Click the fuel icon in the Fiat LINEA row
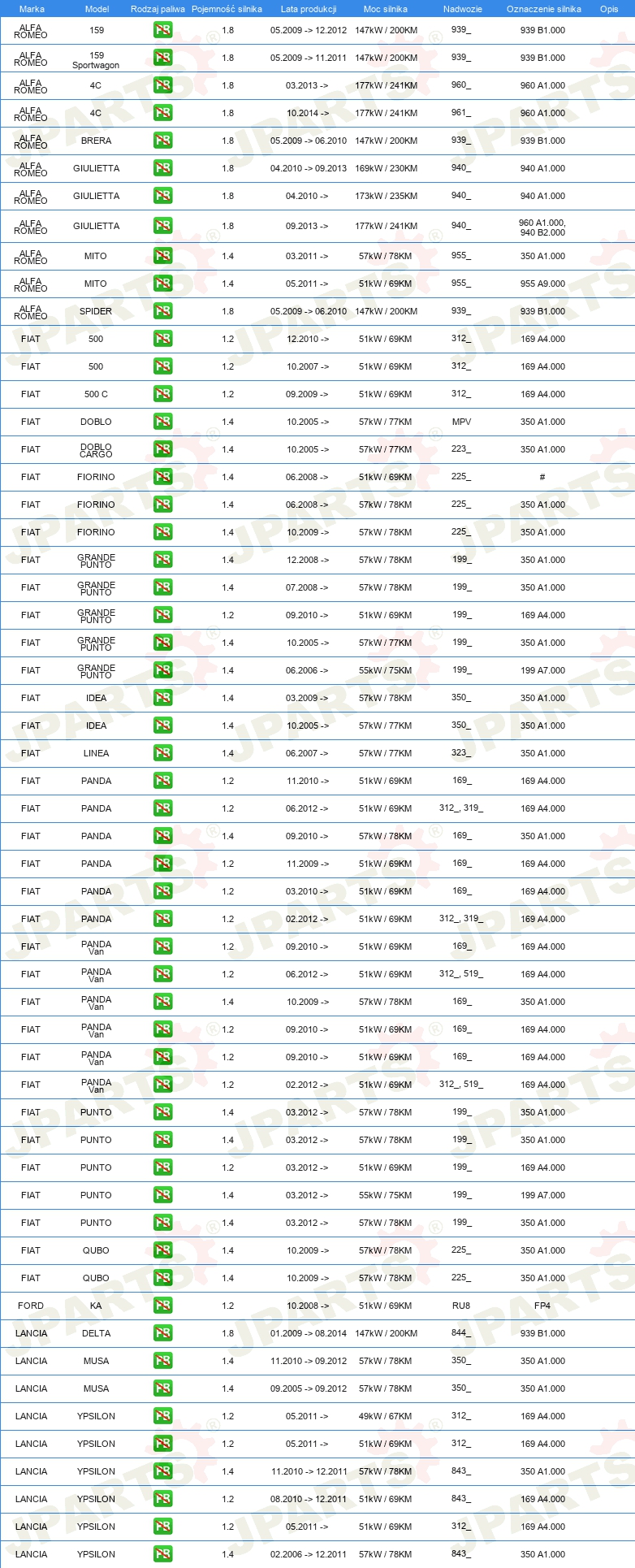This screenshot has width=635, height=1568. click(x=163, y=753)
